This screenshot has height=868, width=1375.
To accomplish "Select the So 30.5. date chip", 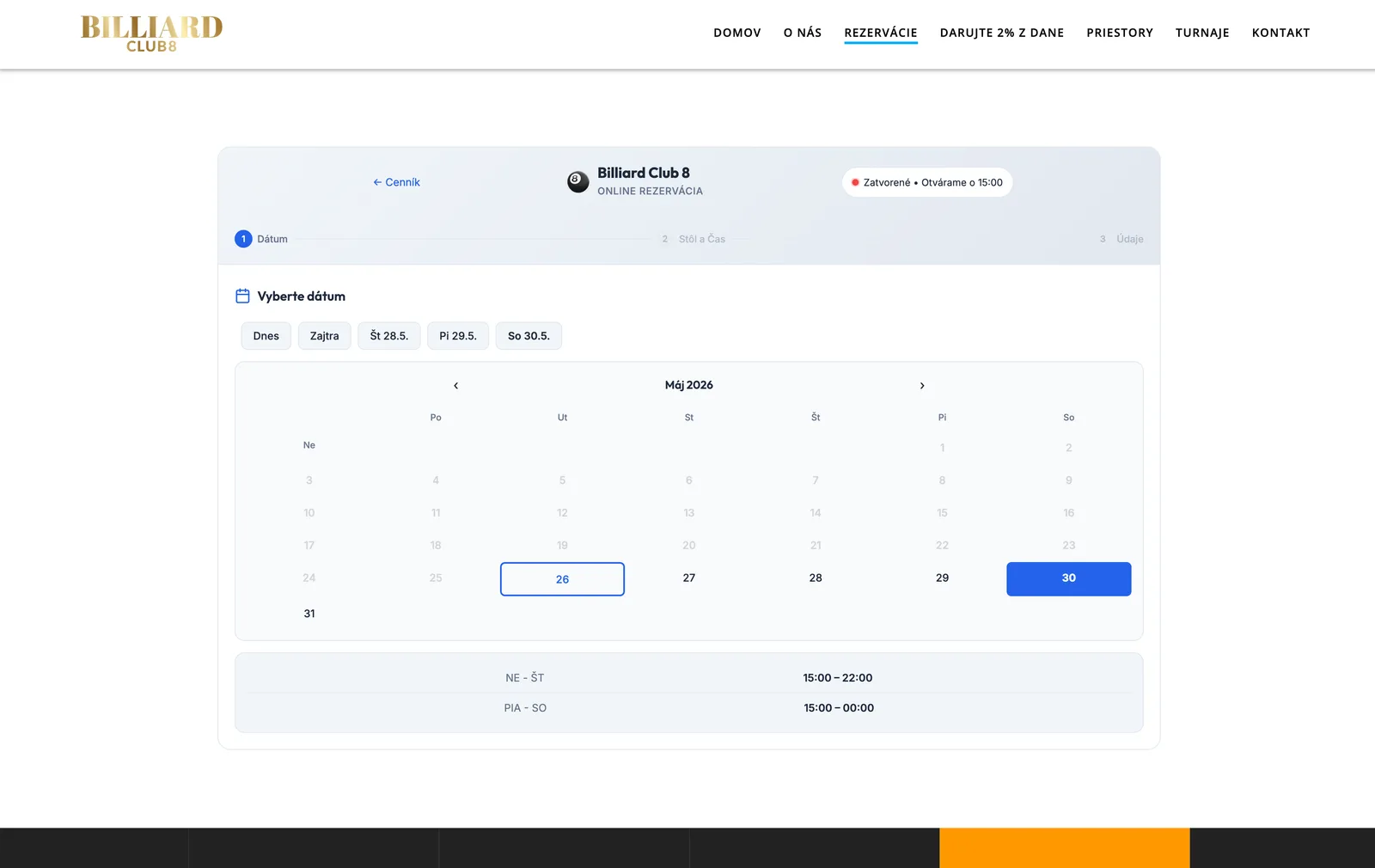I will 529,336.
